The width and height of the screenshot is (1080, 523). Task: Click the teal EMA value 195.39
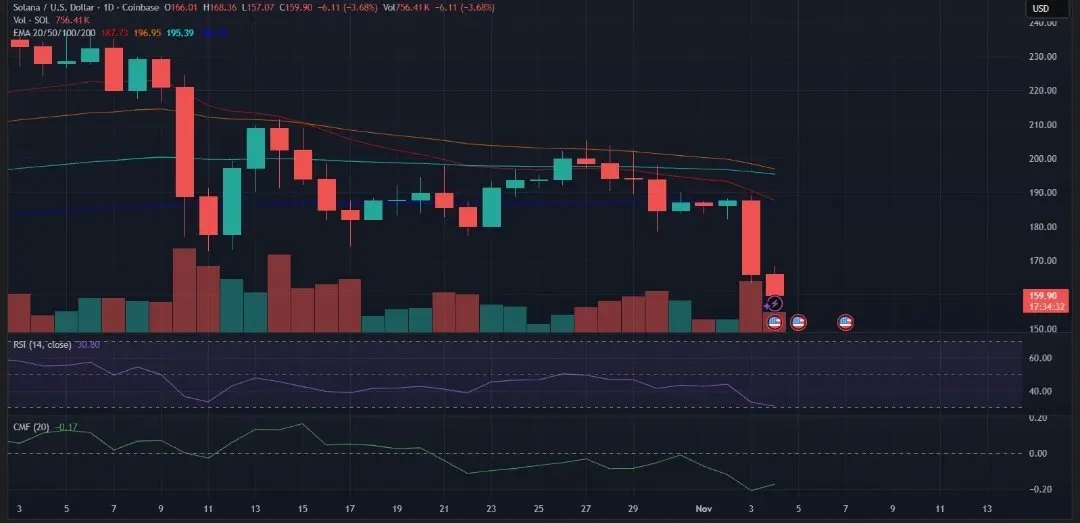click(180, 32)
